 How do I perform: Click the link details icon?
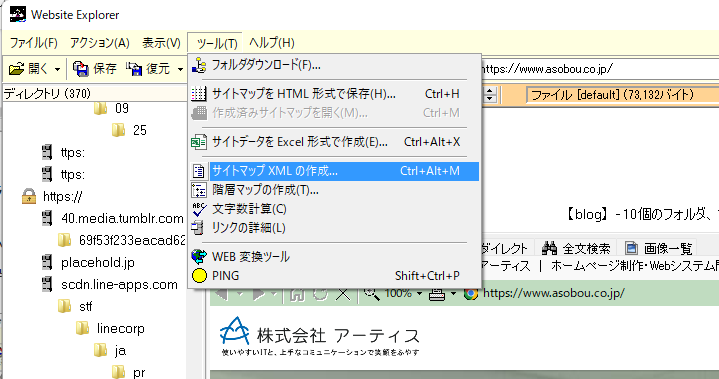[x=198, y=228]
